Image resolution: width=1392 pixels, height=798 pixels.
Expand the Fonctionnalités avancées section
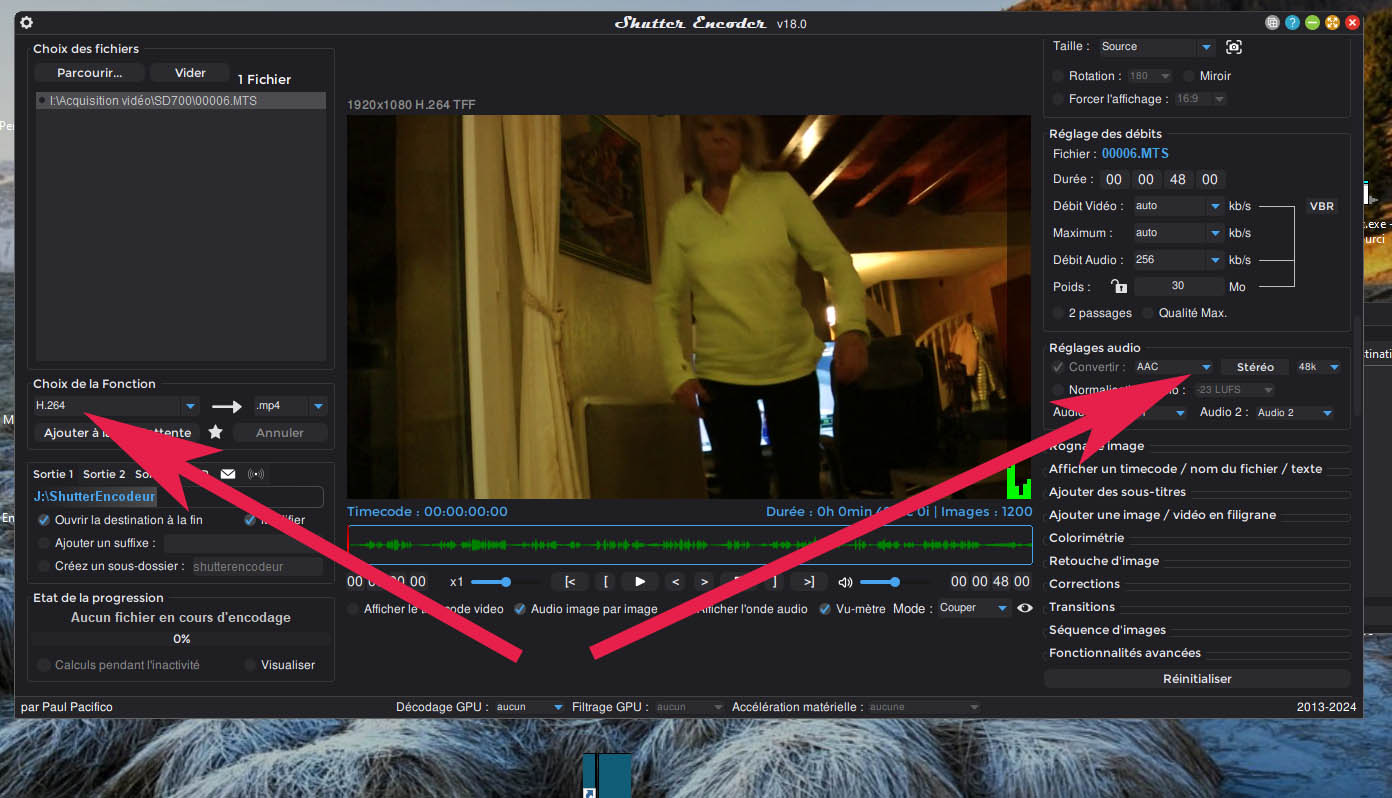(x=1125, y=653)
